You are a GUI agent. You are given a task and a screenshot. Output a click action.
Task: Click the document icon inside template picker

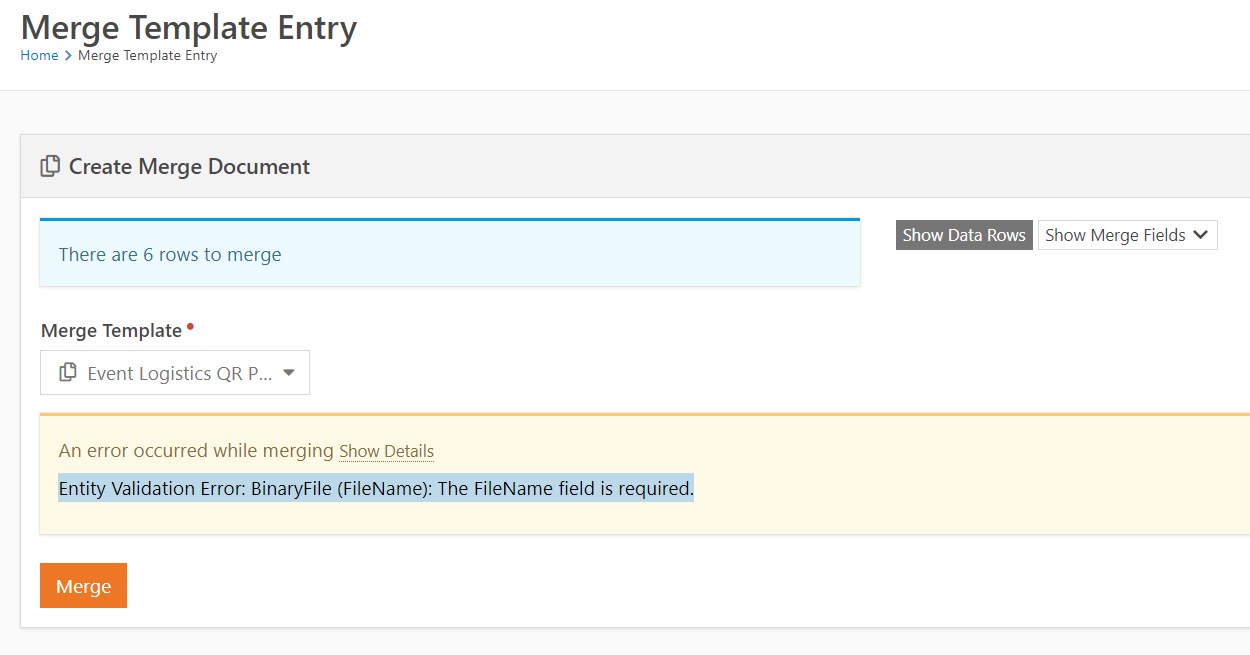(x=68, y=373)
